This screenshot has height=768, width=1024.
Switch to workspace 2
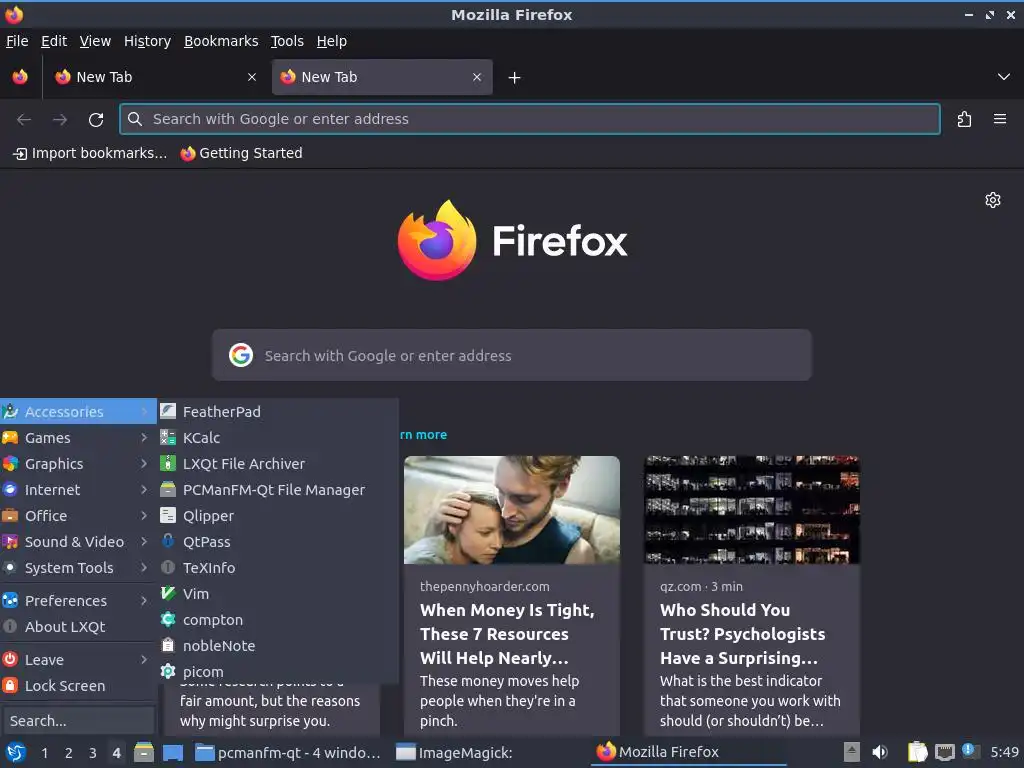[x=69, y=753]
